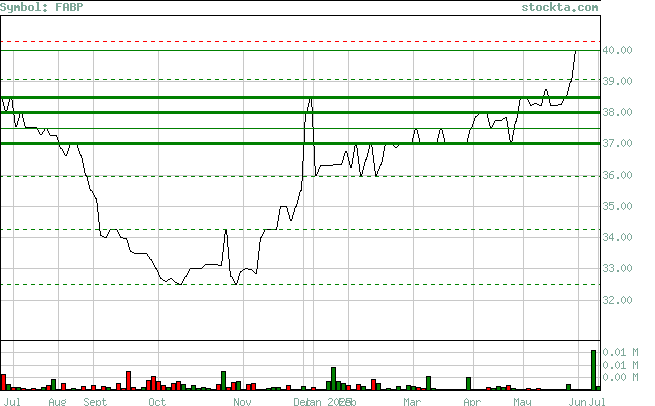
Task: Click the Apr month axis label
Action: pyautogui.click(x=472, y=402)
